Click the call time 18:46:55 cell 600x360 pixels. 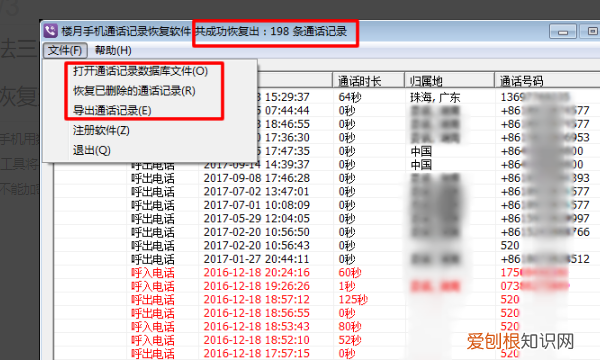tap(287, 124)
